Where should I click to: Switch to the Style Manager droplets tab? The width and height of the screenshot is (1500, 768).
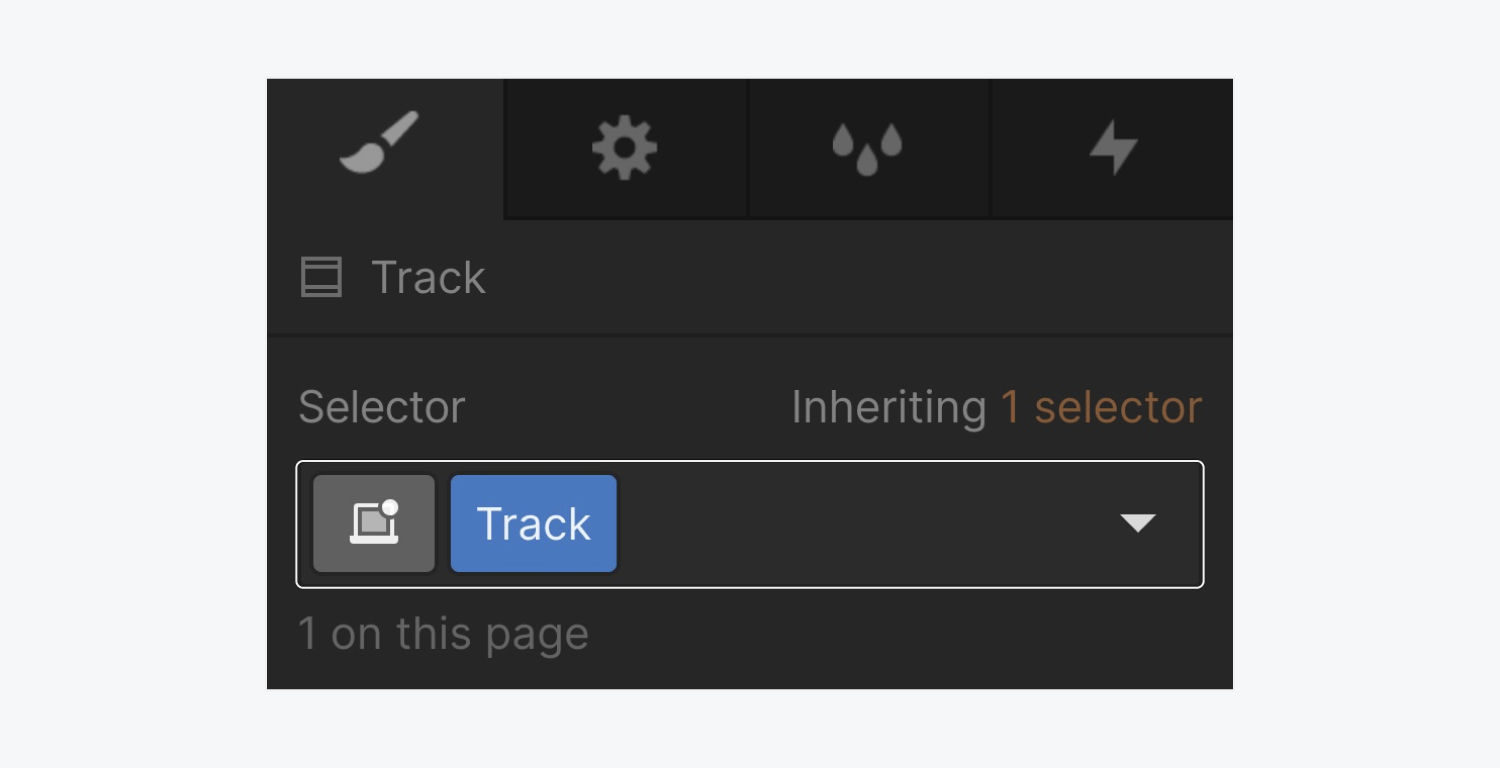pos(868,148)
